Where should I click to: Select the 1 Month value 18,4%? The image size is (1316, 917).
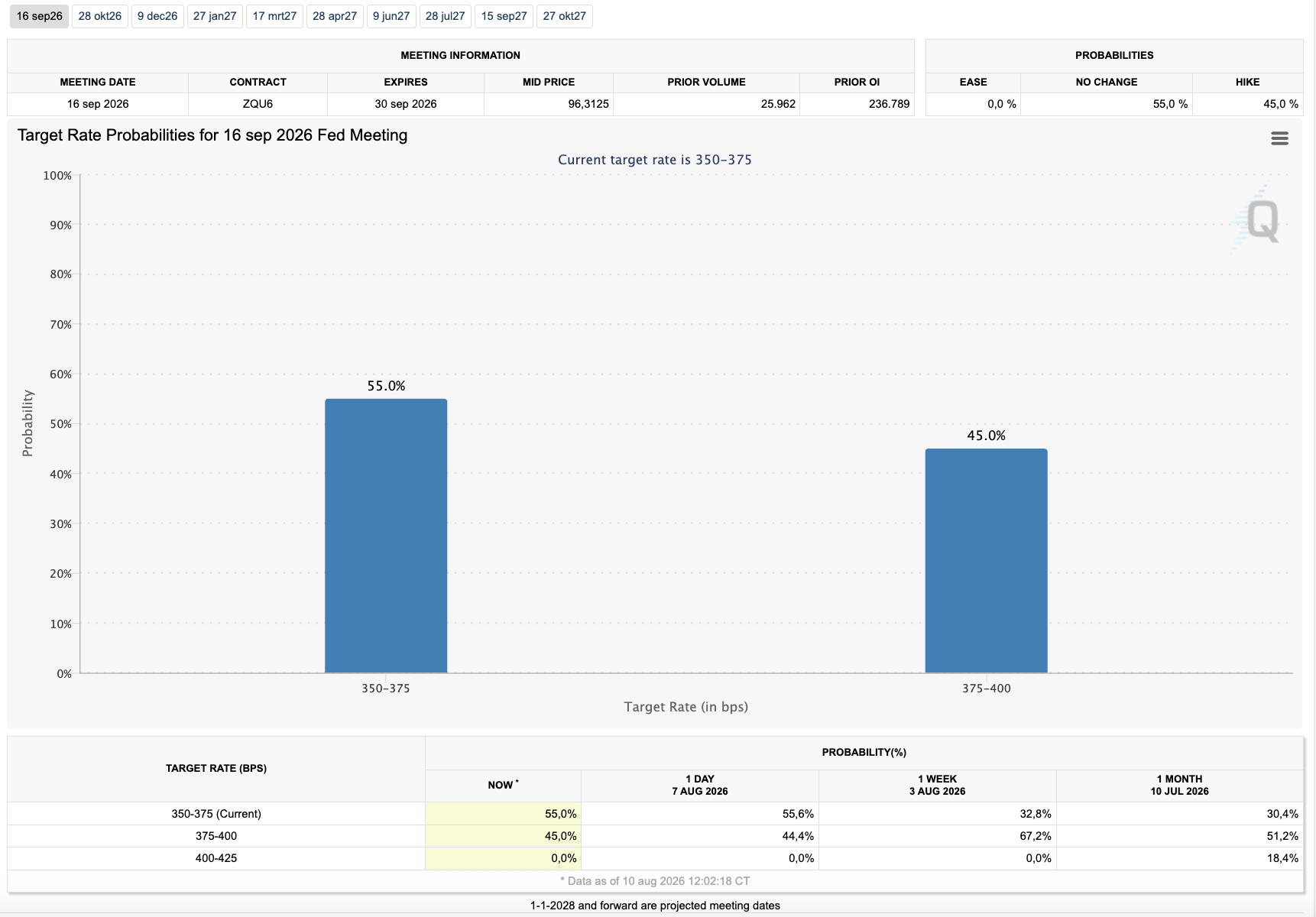point(1282,858)
